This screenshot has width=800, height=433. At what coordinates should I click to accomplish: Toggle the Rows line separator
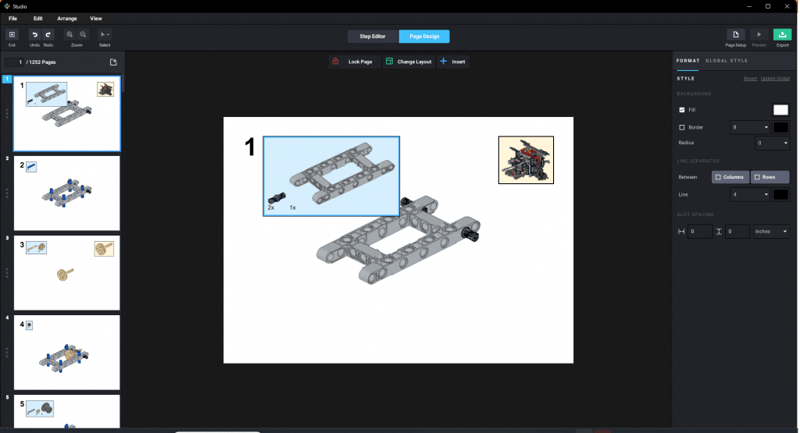point(770,177)
